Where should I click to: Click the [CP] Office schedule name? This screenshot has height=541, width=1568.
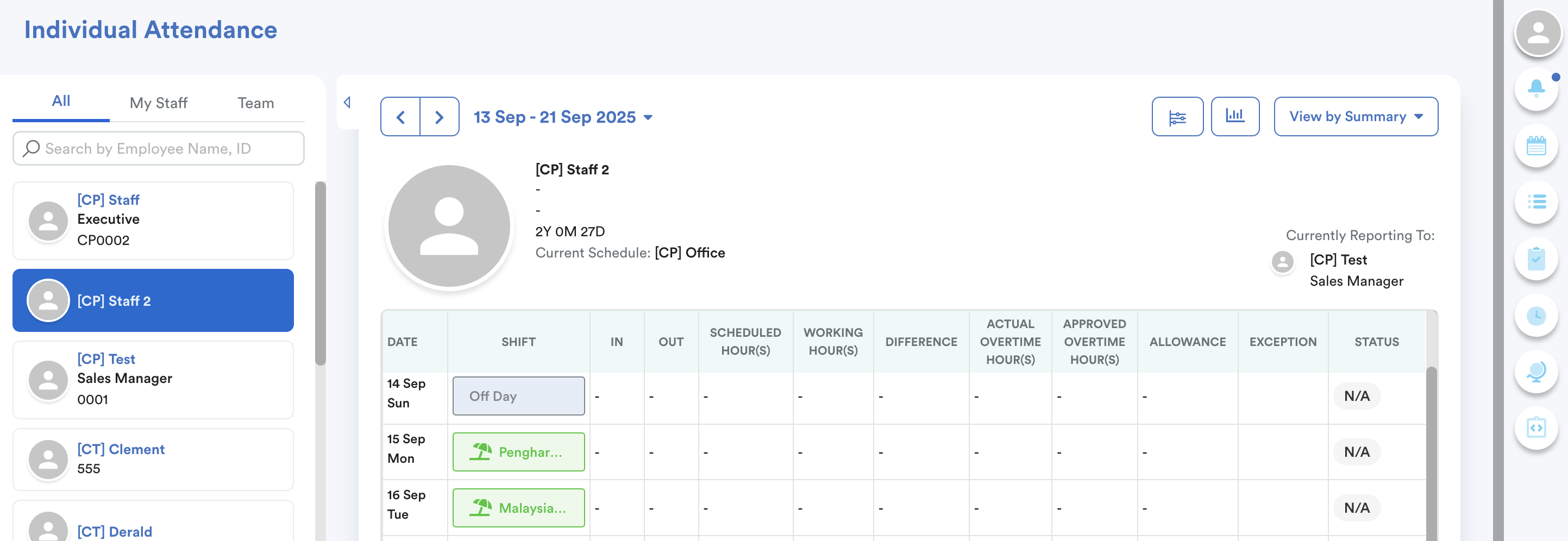coord(689,253)
